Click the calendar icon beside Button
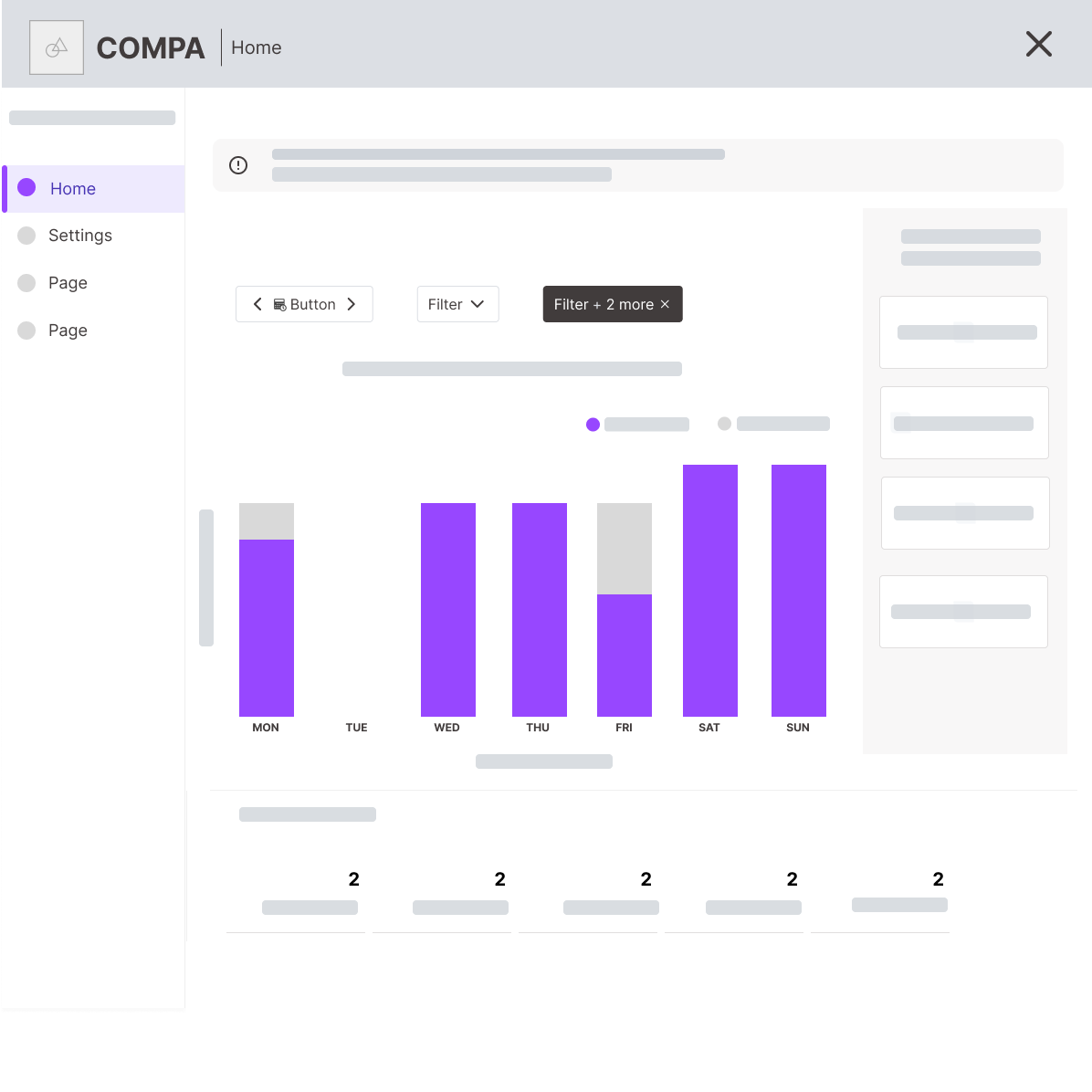1092x1092 pixels. point(280,304)
